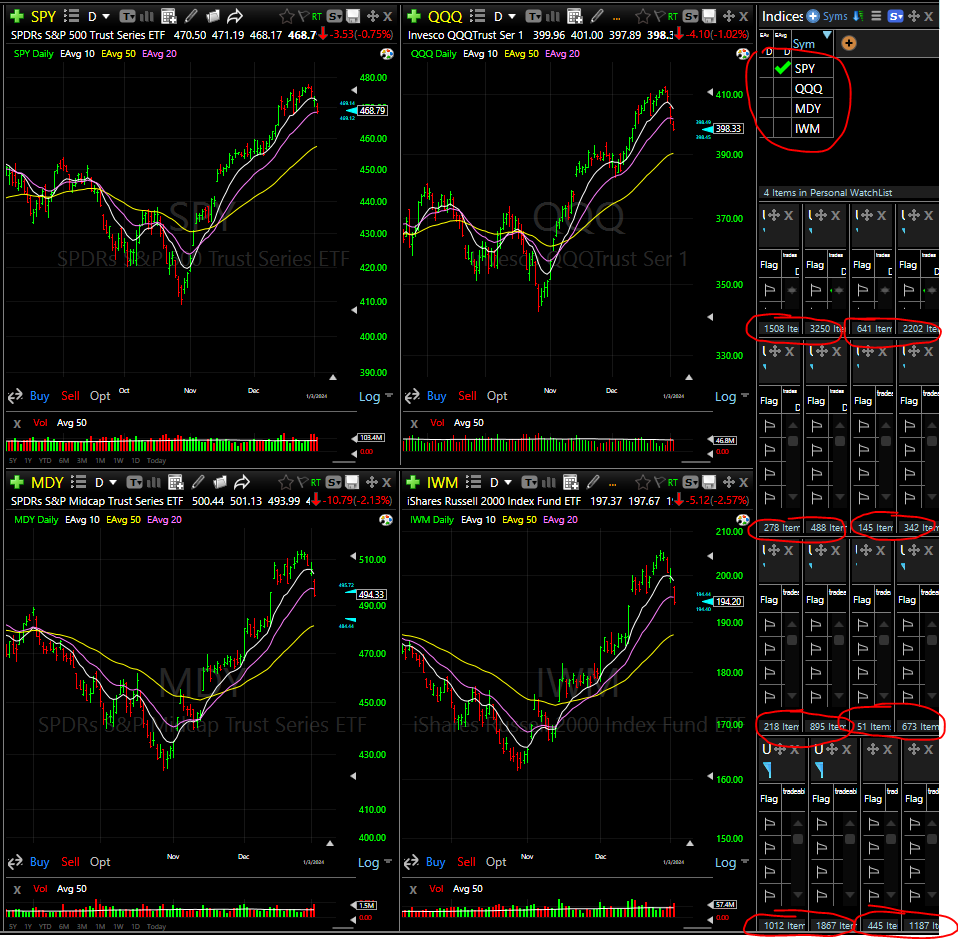Toggle the favorite star on QQQ chart
Screen dimensions: 958x939
tap(643, 16)
